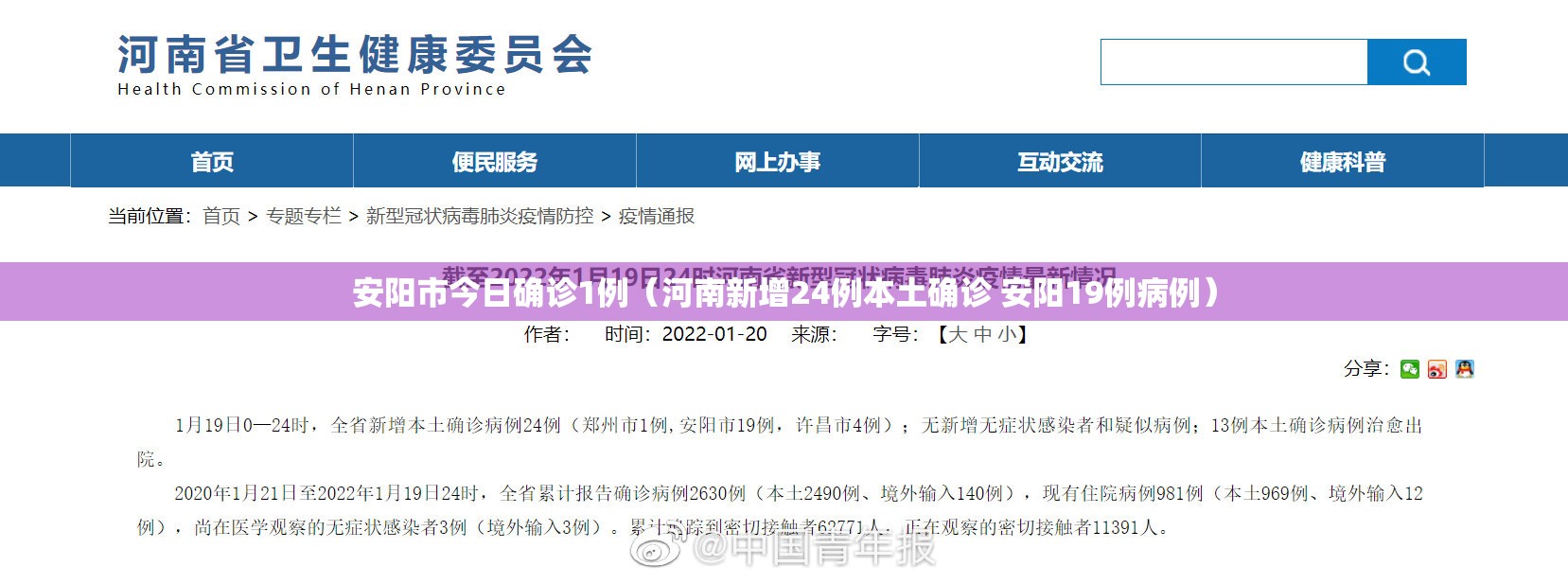Open 新型冠状病毒肺炎疫情防控 breadcrumb link
1568x584 pixels.
[480, 217]
